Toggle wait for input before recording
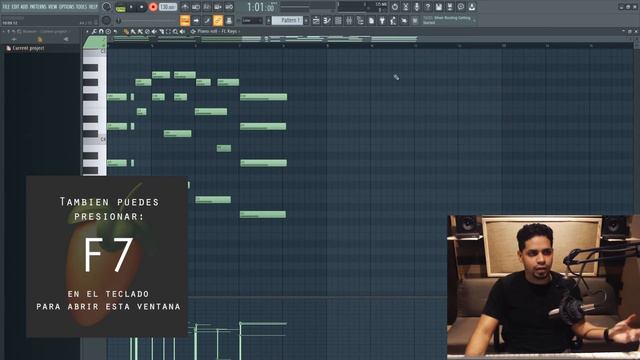The image size is (640, 360). tap(196, 7)
